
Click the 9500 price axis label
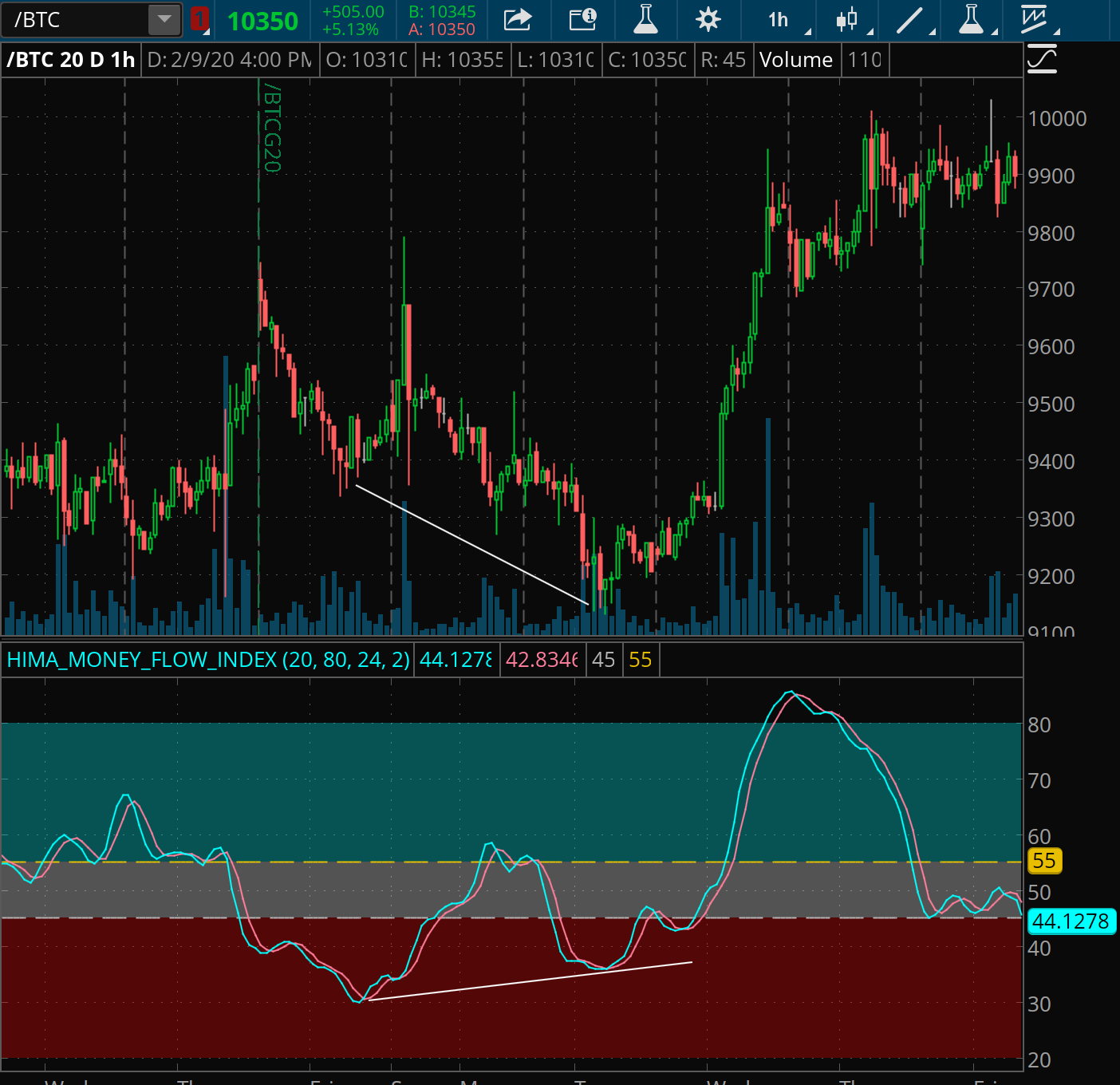point(1051,404)
